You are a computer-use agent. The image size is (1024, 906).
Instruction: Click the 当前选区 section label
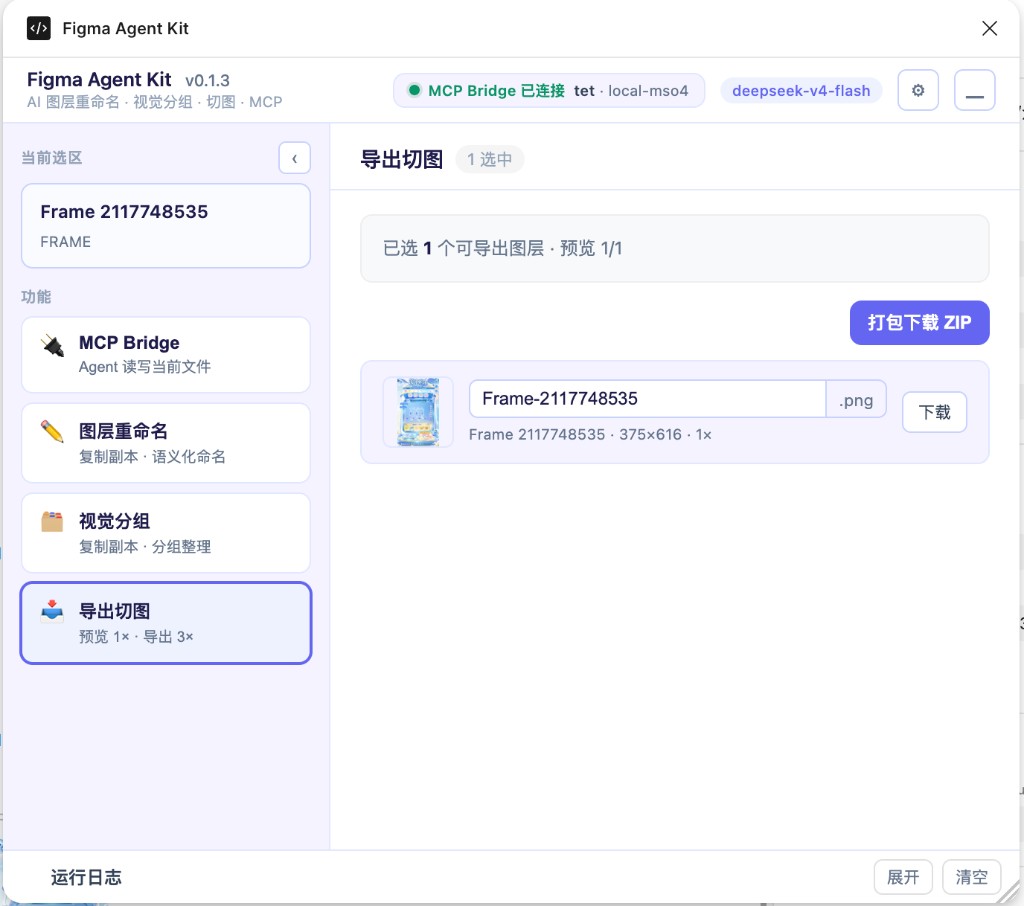click(x=52, y=158)
